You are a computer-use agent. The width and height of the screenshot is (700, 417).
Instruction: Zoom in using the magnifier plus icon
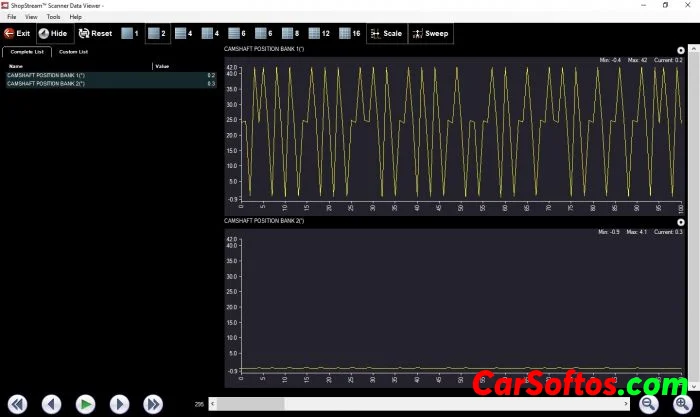pos(682,403)
